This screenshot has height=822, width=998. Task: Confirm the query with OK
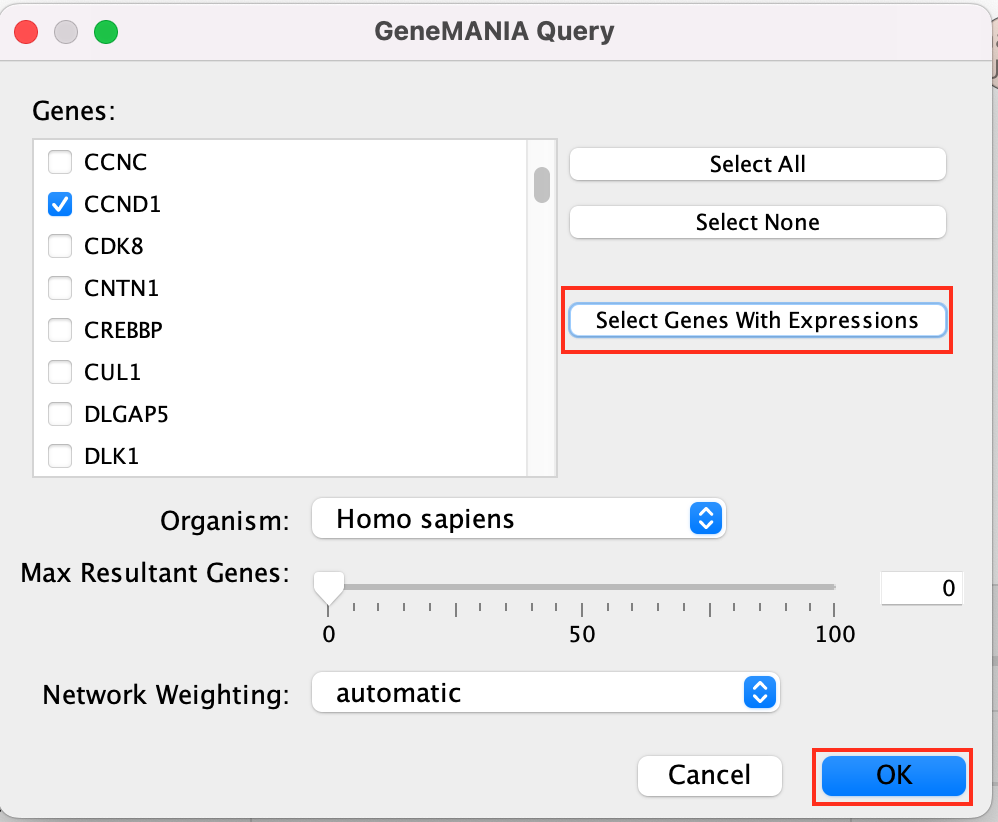(893, 775)
